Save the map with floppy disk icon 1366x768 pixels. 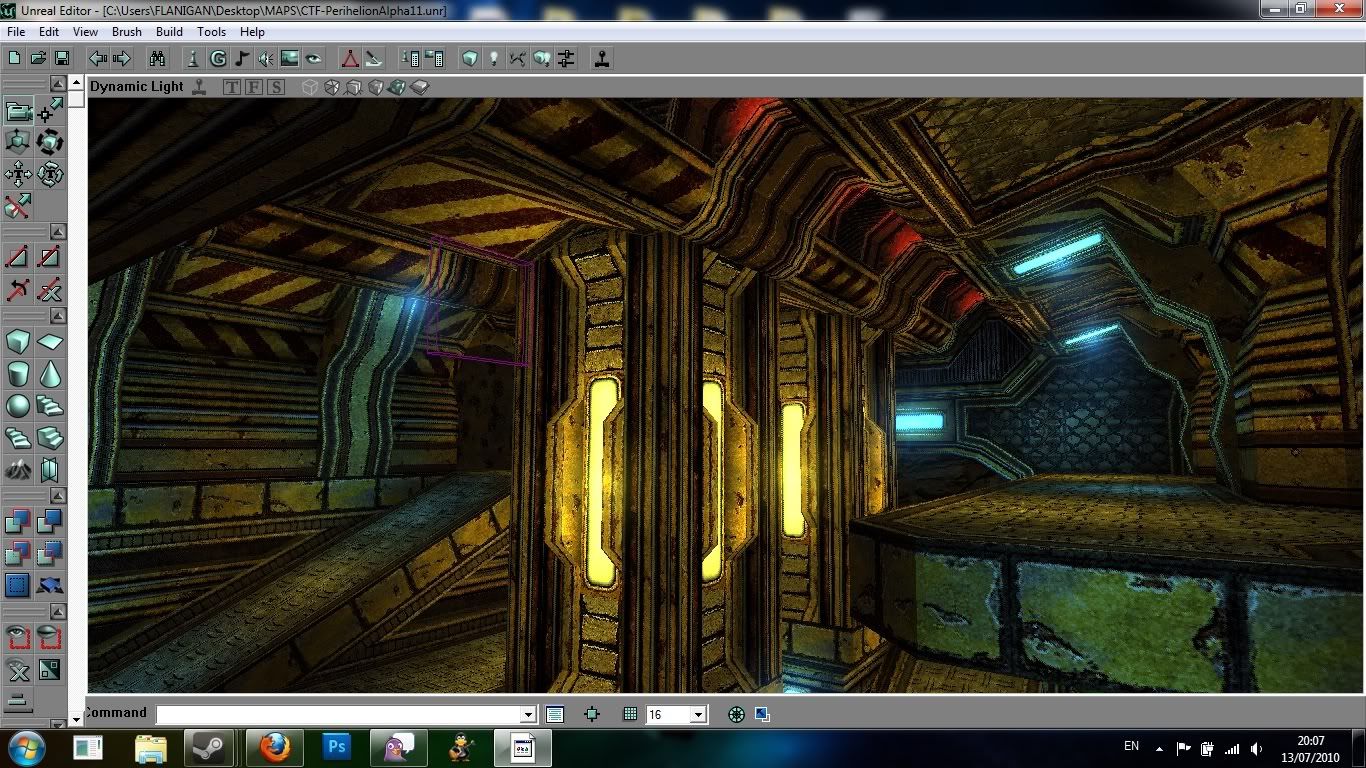coord(62,59)
